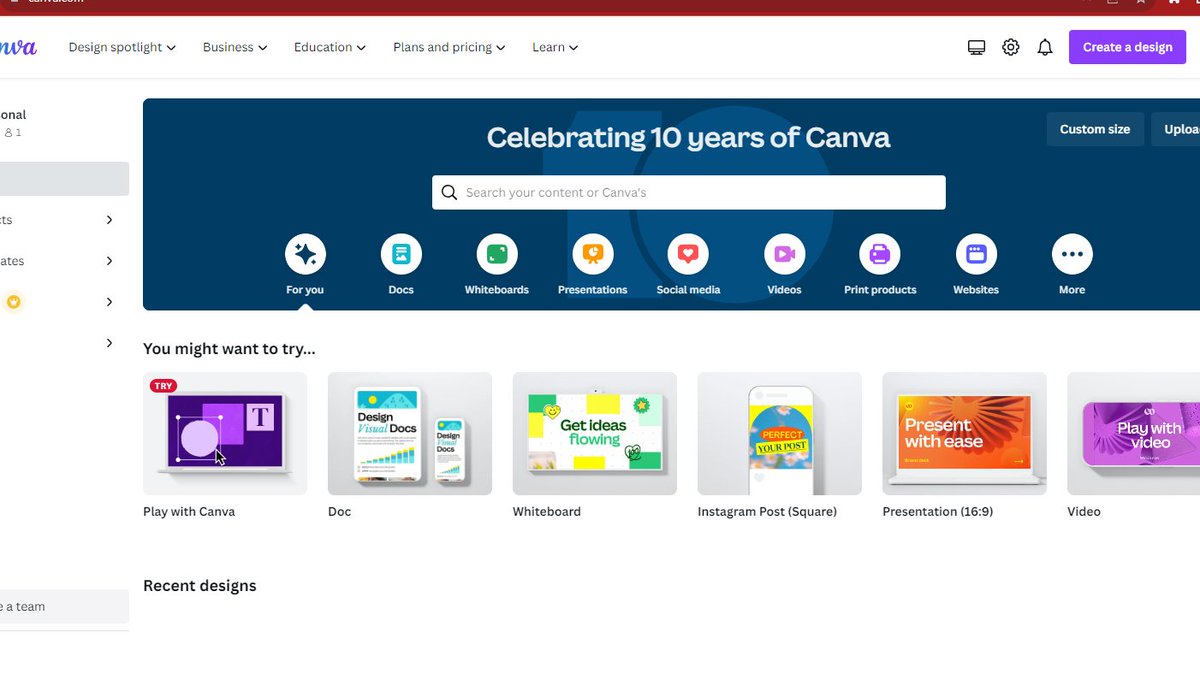Click the More categories icon
1200x674 pixels.
pos(1072,254)
